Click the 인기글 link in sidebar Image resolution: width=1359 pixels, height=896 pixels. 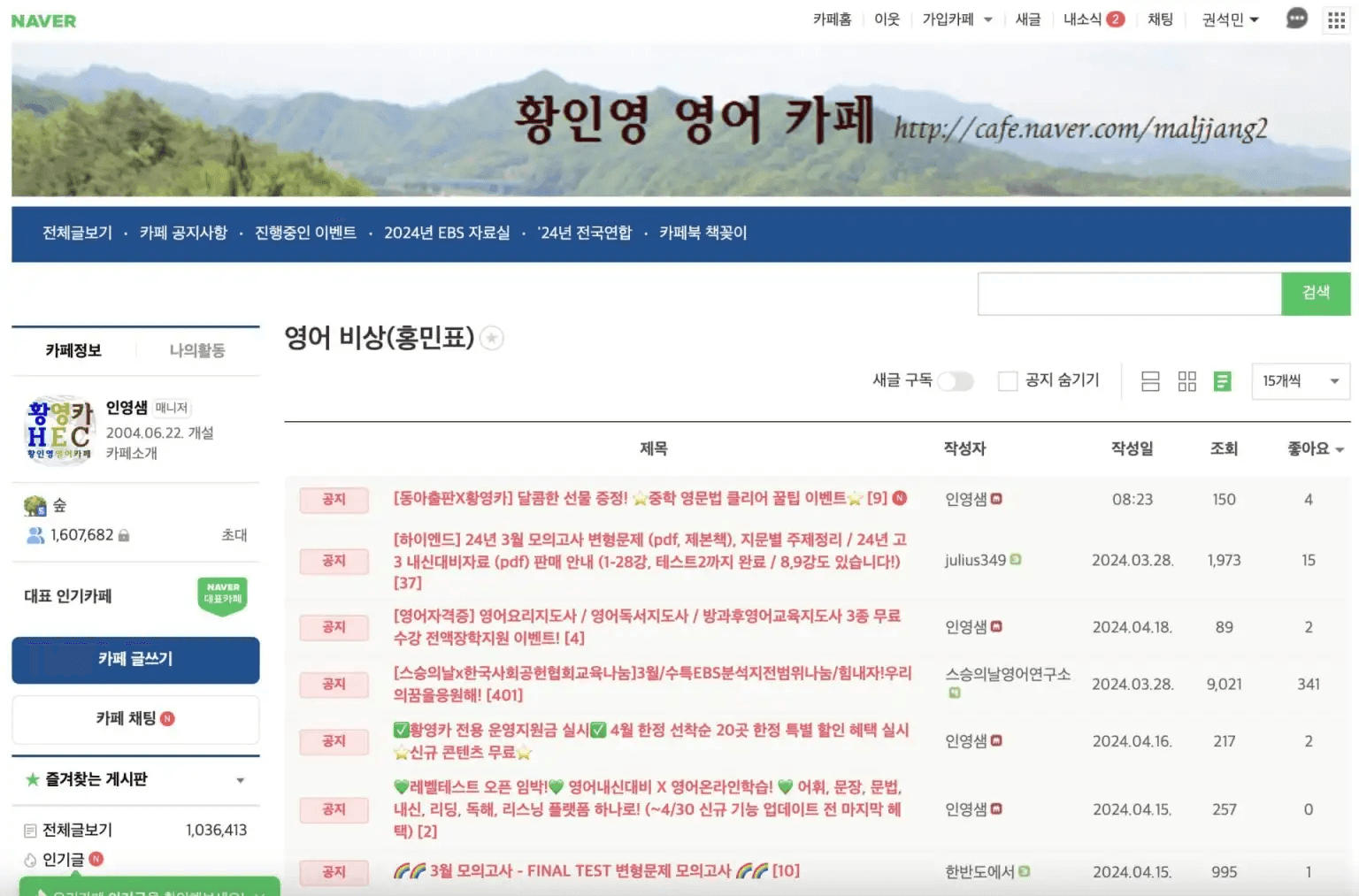(64, 860)
